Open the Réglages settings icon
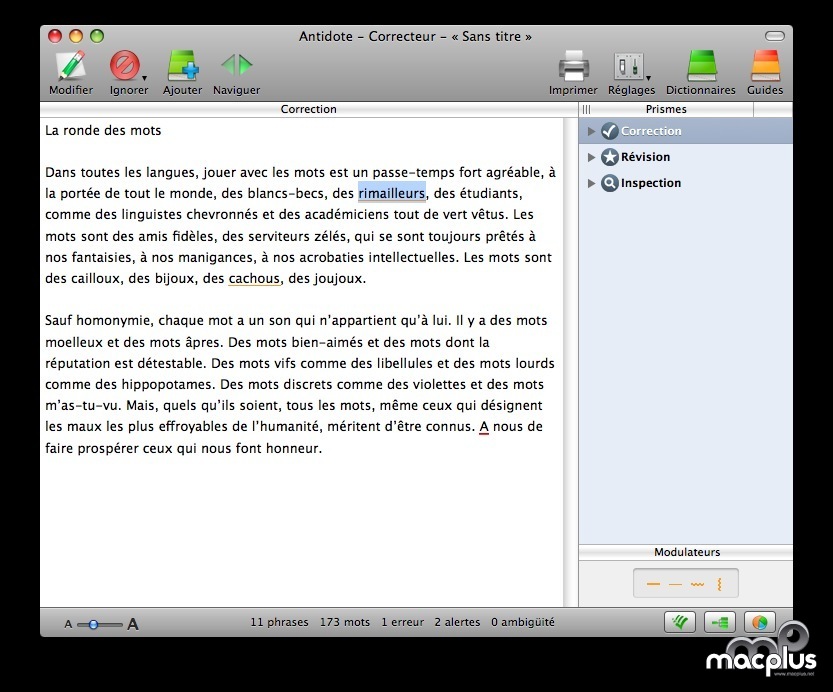 629,66
